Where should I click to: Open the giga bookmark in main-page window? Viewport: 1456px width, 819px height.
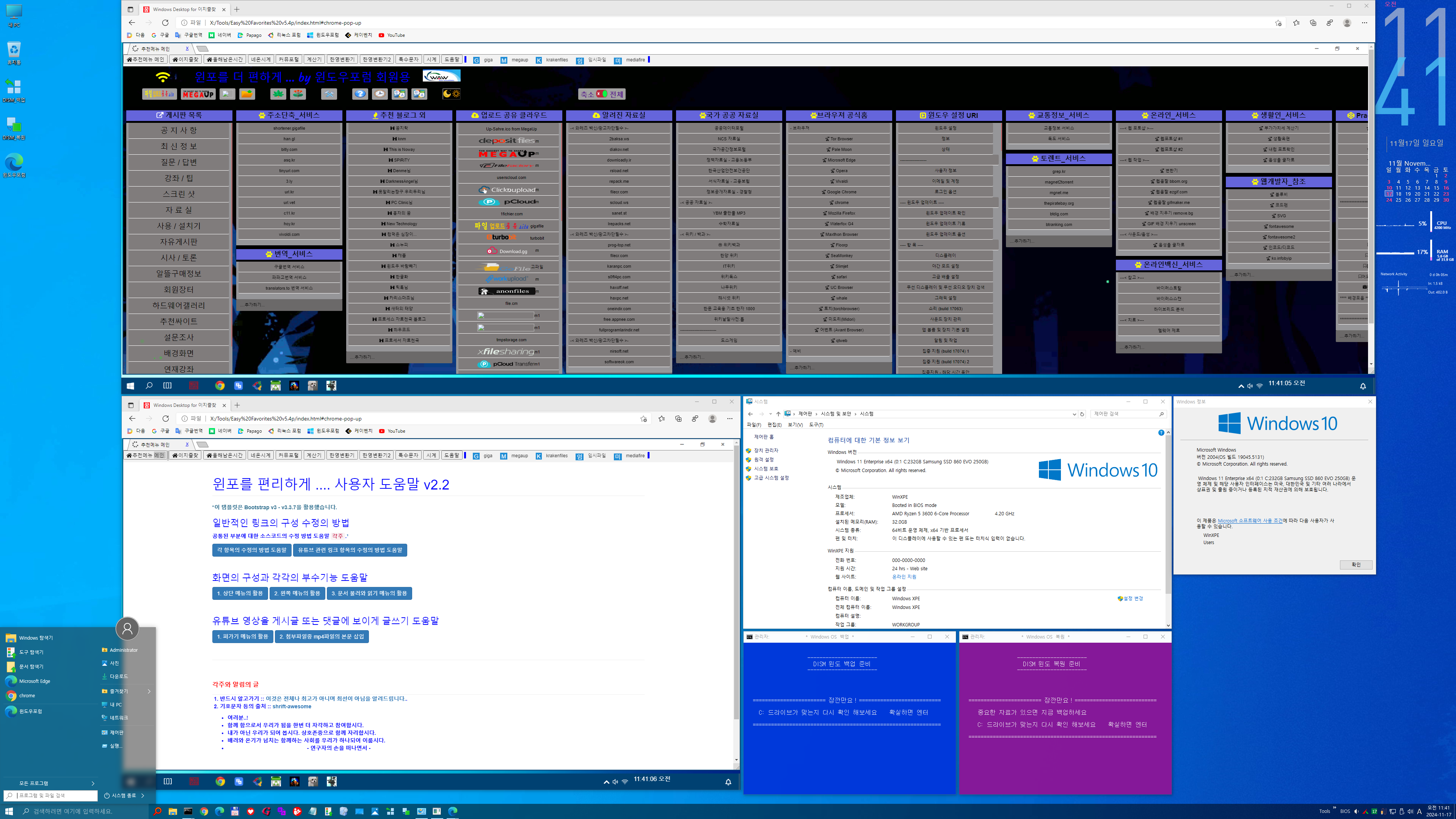[483, 60]
